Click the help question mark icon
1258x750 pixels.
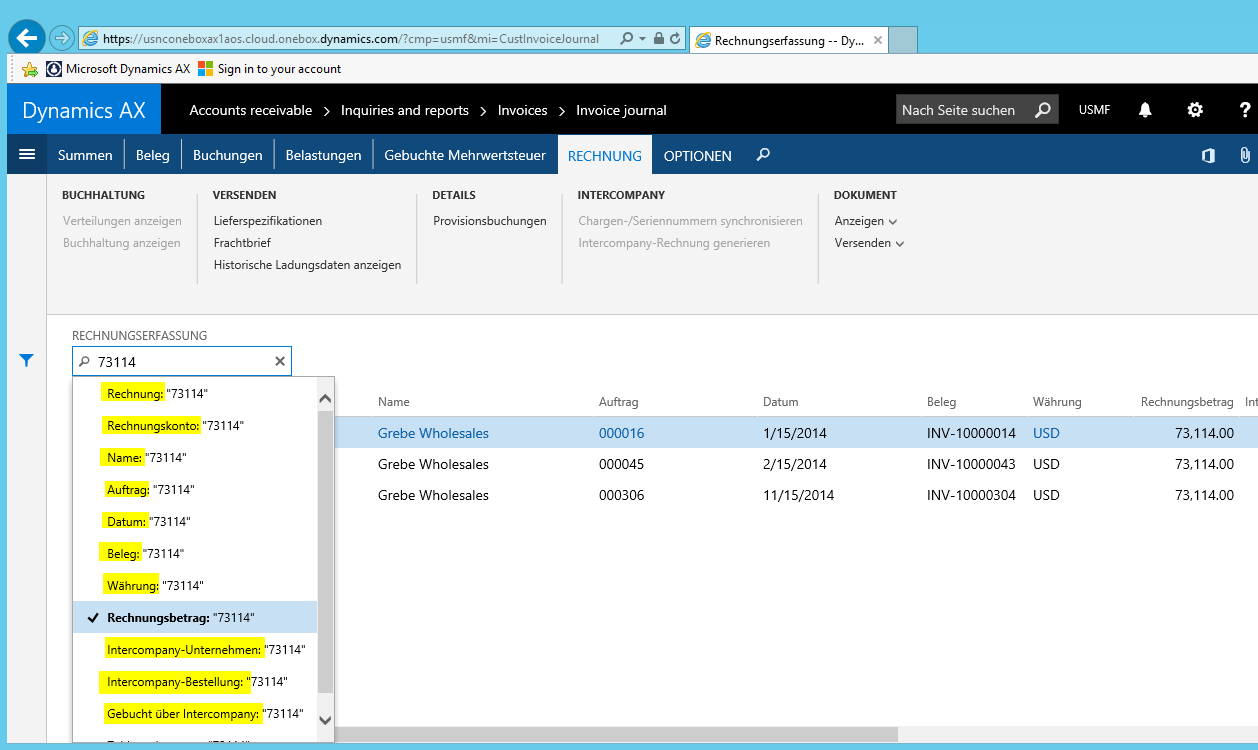coord(1244,110)
